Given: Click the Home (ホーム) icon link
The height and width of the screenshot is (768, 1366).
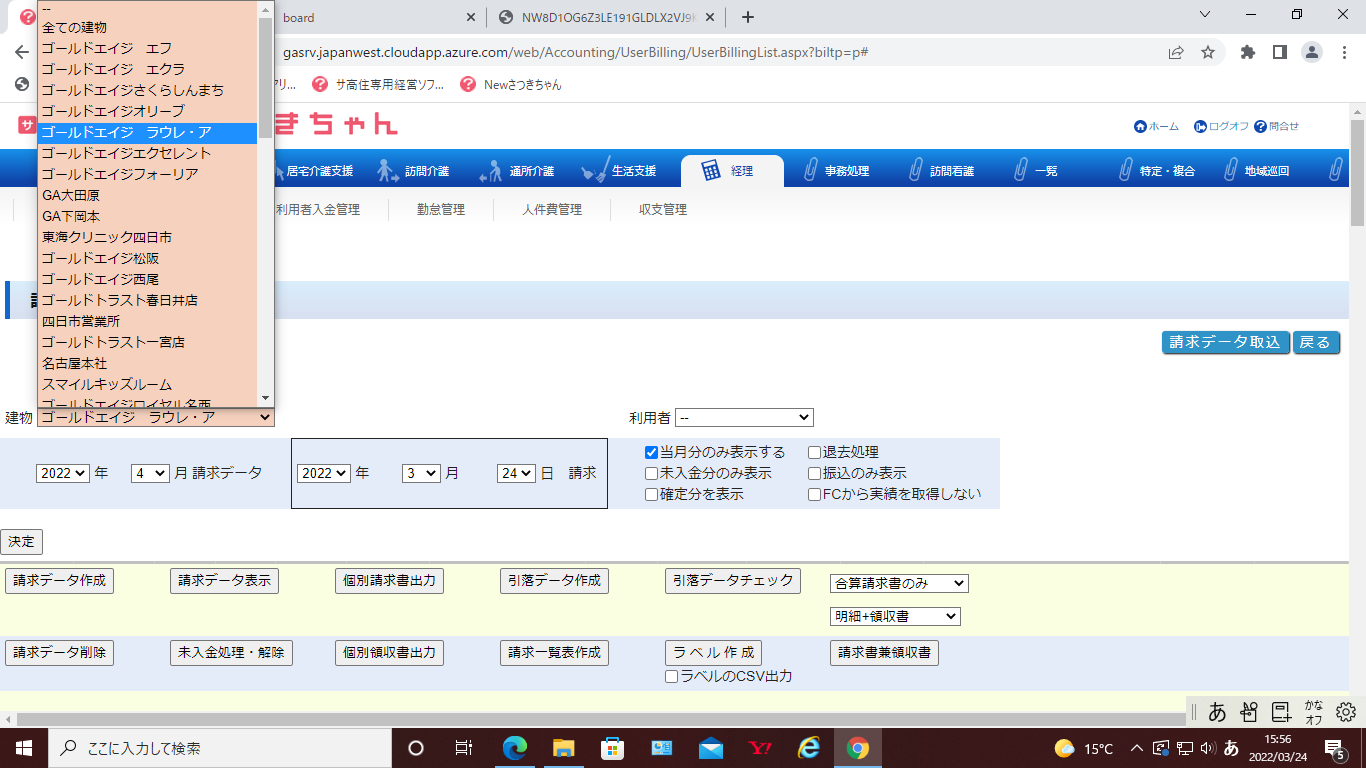Looking at the screenshot, I should point(1140,126).
